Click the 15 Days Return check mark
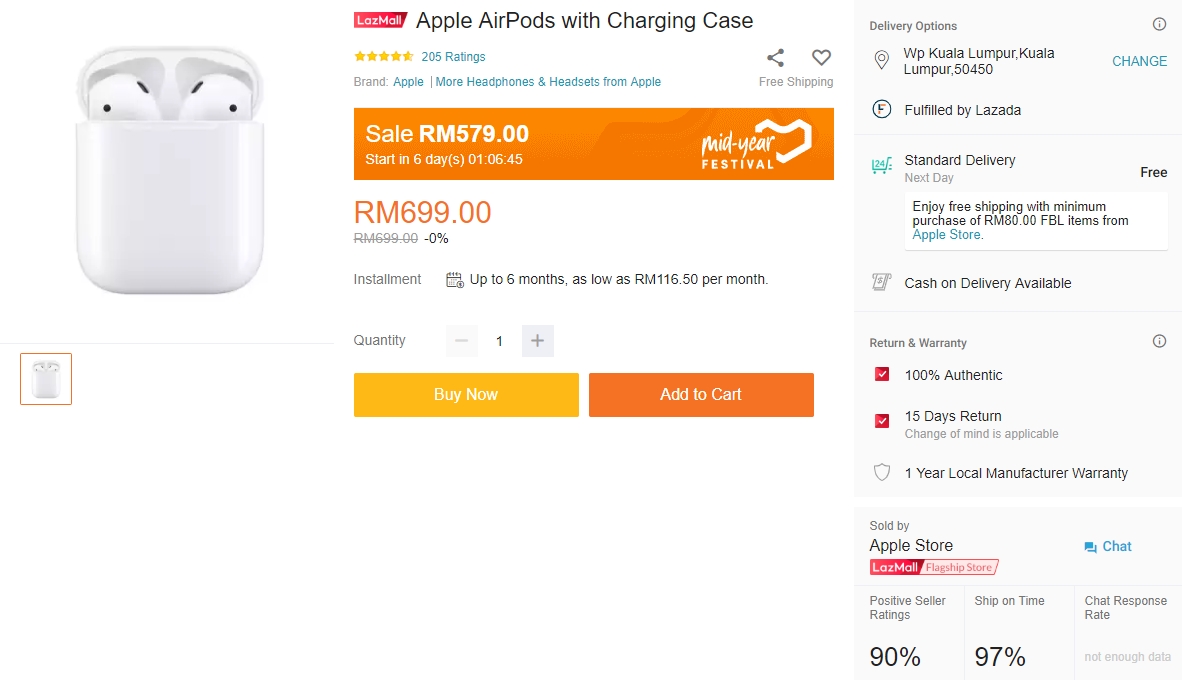The image size is (1182, 680). (x=882, y=421)
